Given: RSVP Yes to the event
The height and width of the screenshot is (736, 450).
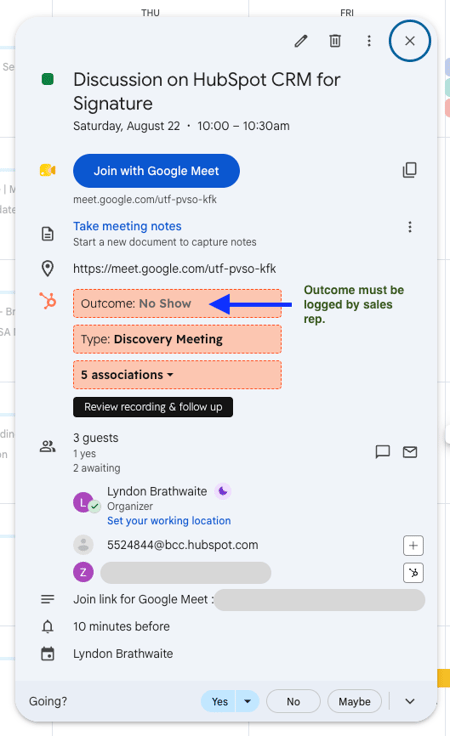Looking at the screenshot, I should pos(219,702).
